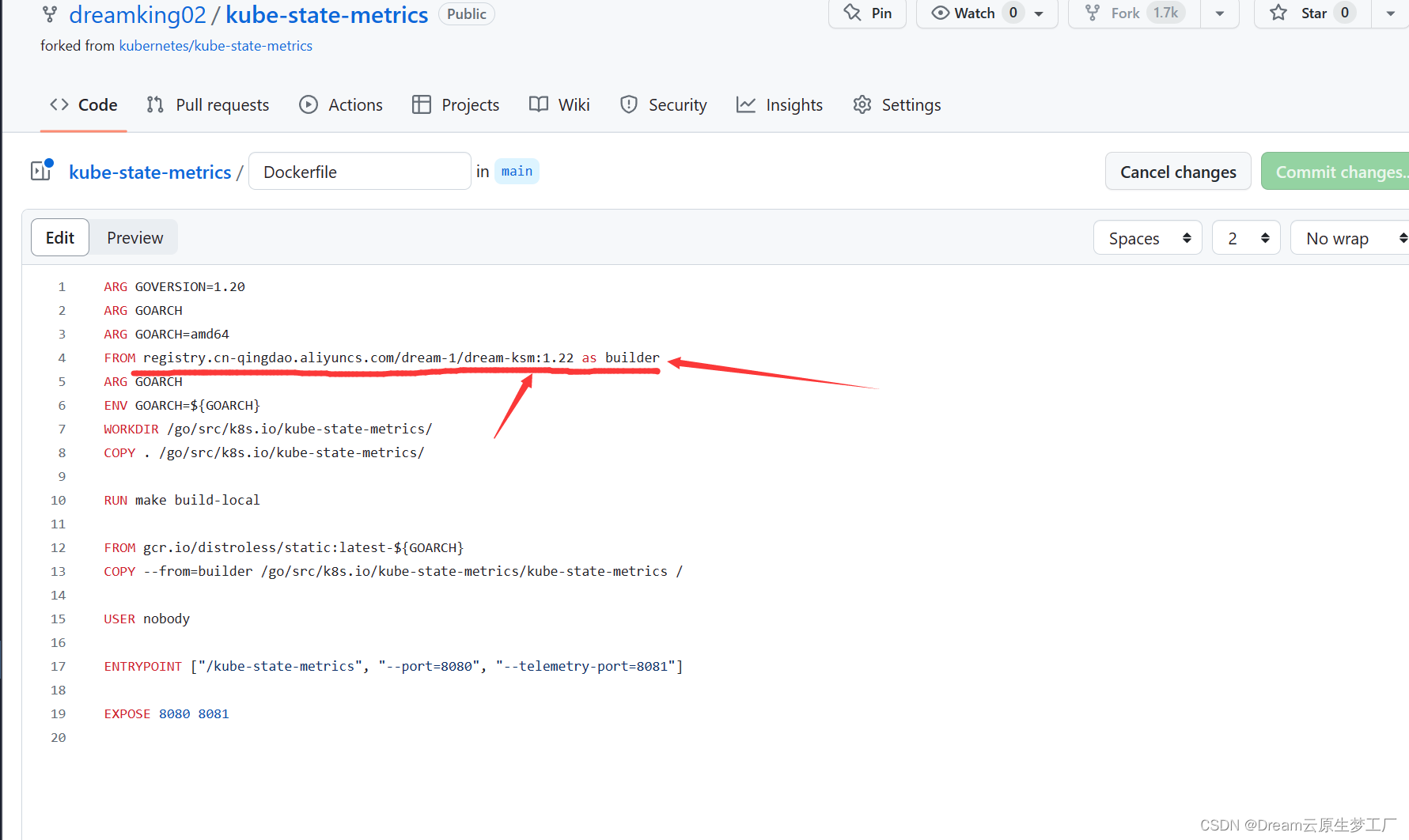Click the main branch label

(517, 172)
